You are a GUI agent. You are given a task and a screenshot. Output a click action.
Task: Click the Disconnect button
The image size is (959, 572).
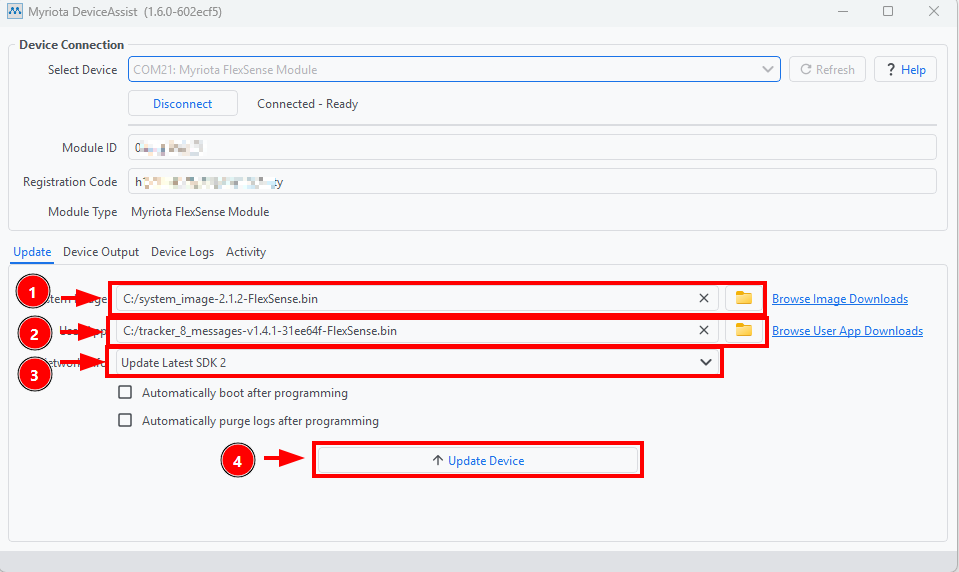click(x=183, y=103)
